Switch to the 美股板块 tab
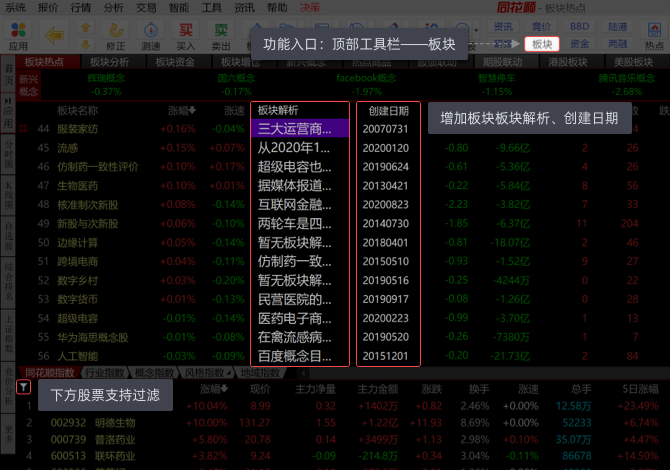 pos(633,62)
